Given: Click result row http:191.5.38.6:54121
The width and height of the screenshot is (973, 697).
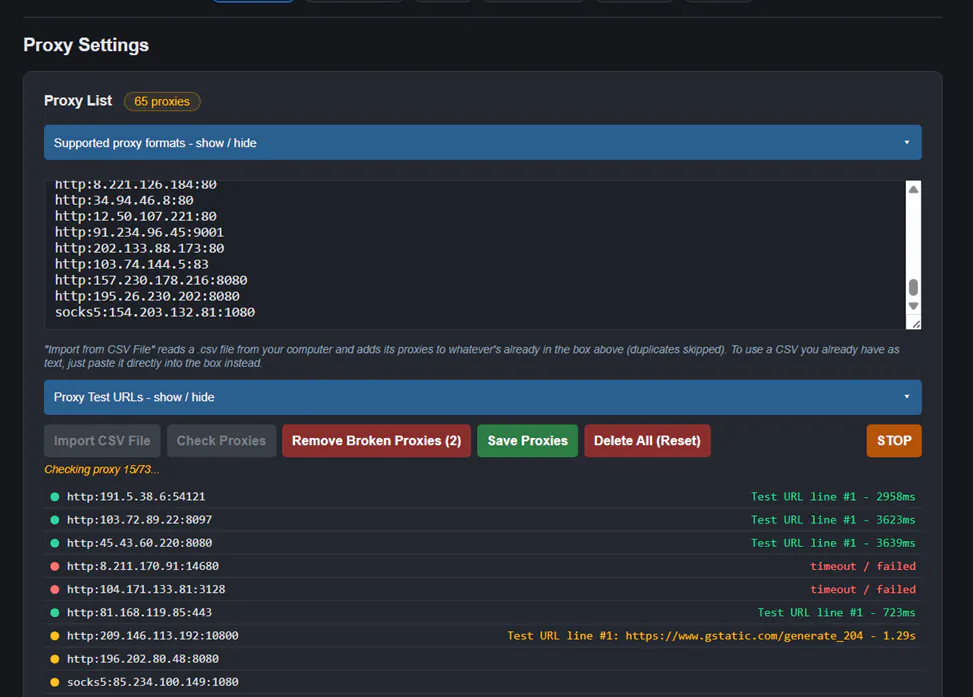Looking at the screenshot, I should (482, 497).
